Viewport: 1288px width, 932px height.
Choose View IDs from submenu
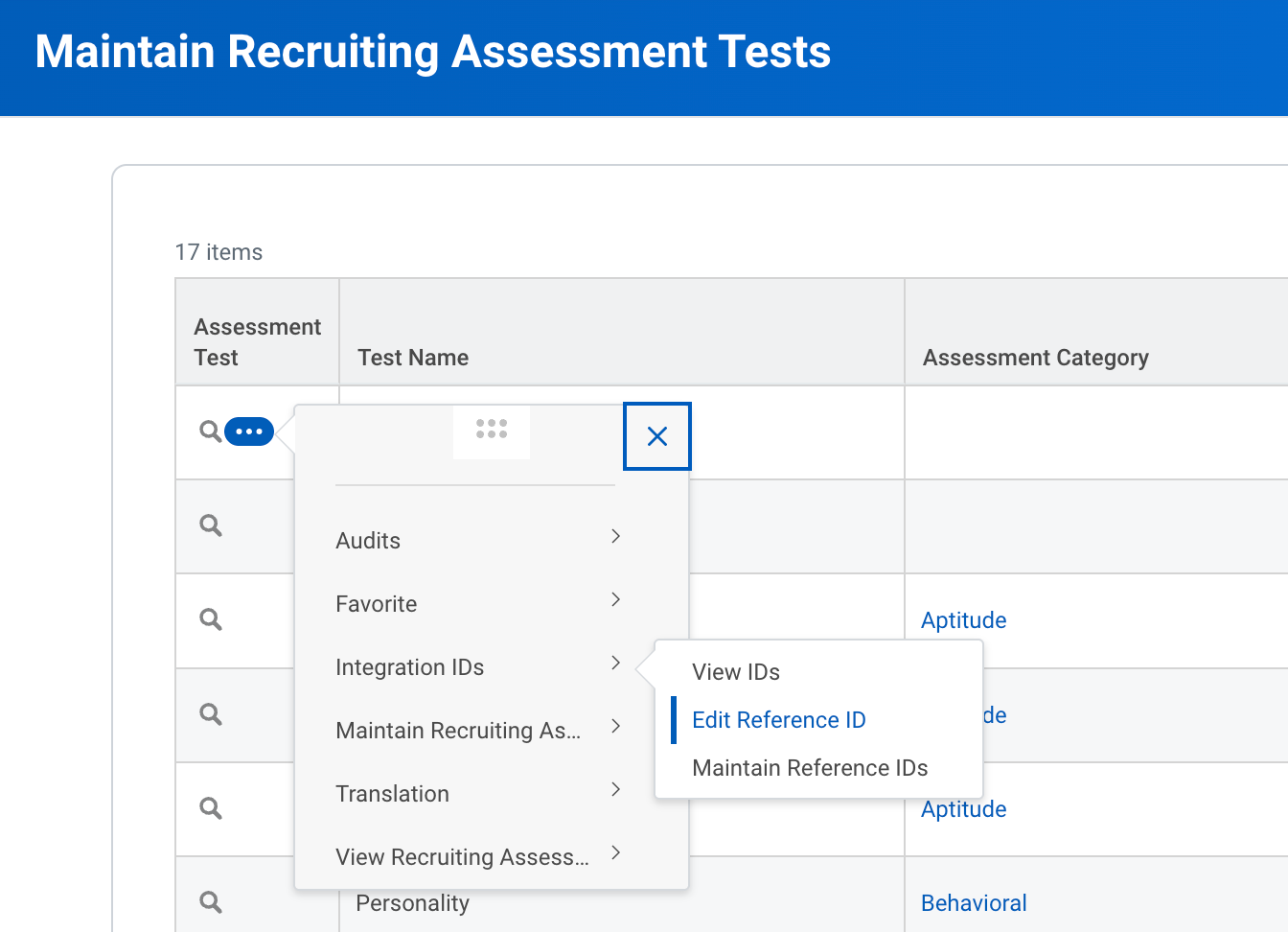736,672
